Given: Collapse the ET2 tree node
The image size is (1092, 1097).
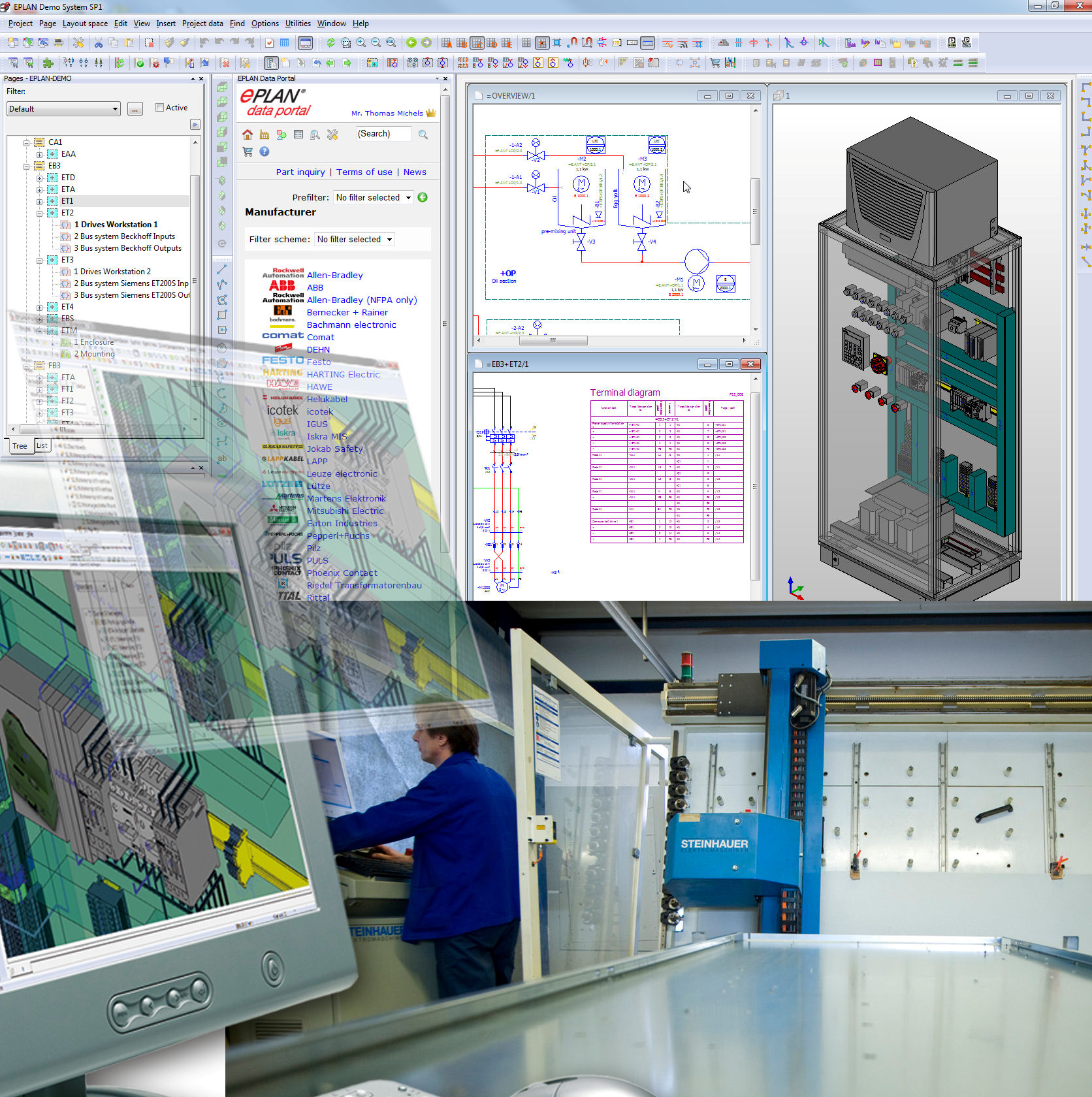Looking at the screenshot, I should pyautogui.click(x=40, y=214).
